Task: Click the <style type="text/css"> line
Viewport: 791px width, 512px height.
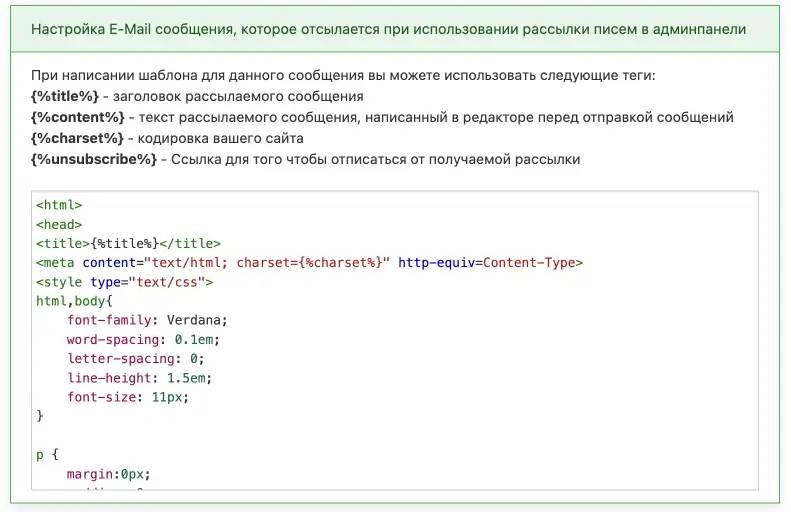Action: tap(124, 282)
